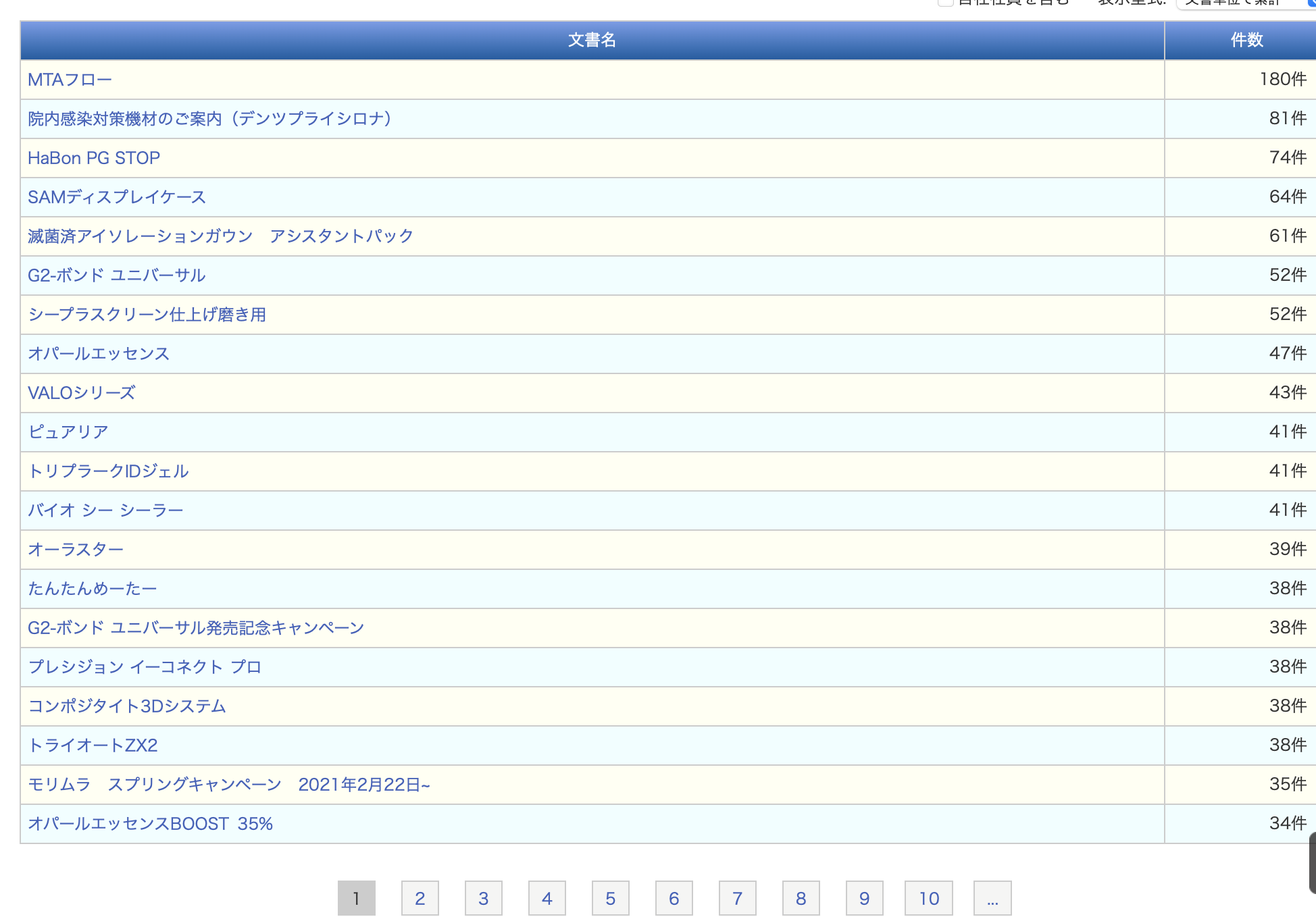The width and height of the screenshot is (1316, 917).
Task: Open the オーラスター document
Action: pos(76,550)
